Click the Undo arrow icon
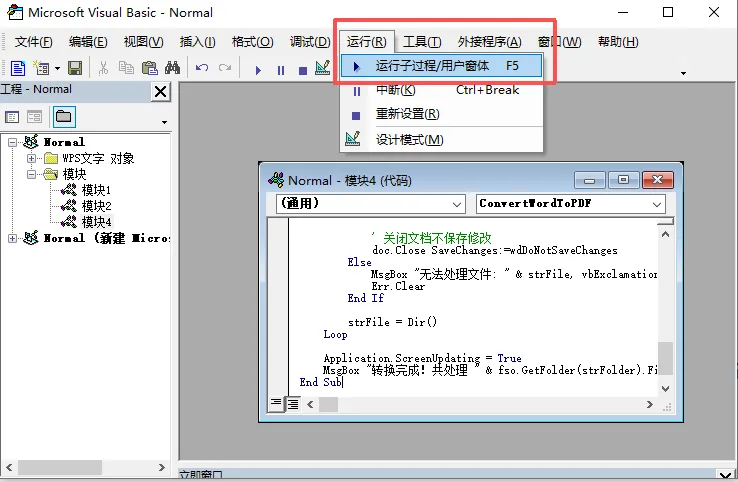The width and height of the screenshot is (738, 482). tap(202, 69)
